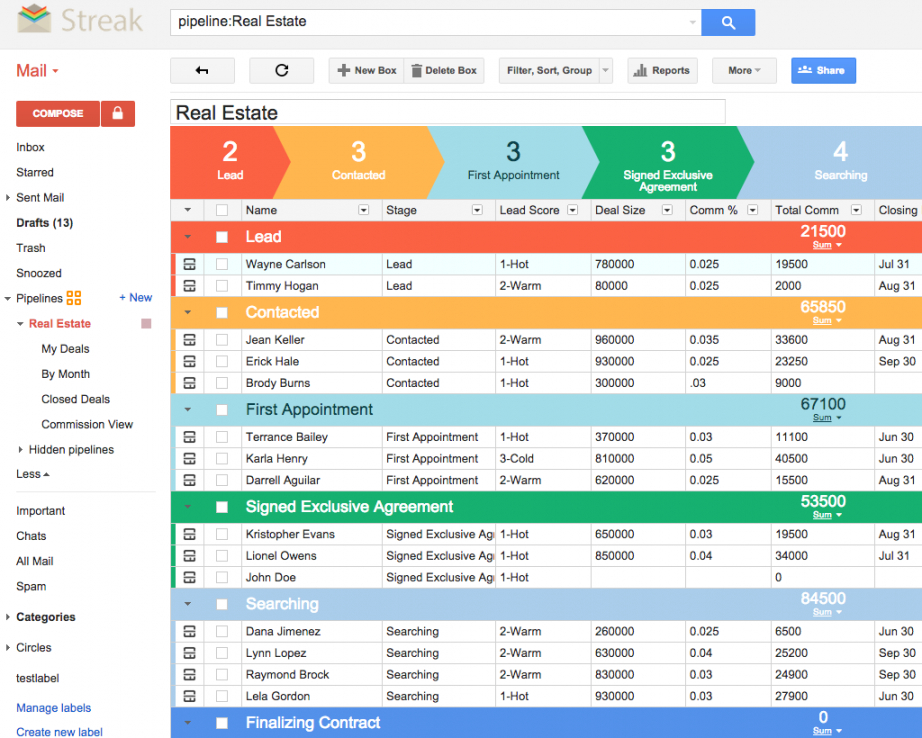The image size is (922, 738).
Task: Tick the Lead group header checkbox
Action: 222,237
